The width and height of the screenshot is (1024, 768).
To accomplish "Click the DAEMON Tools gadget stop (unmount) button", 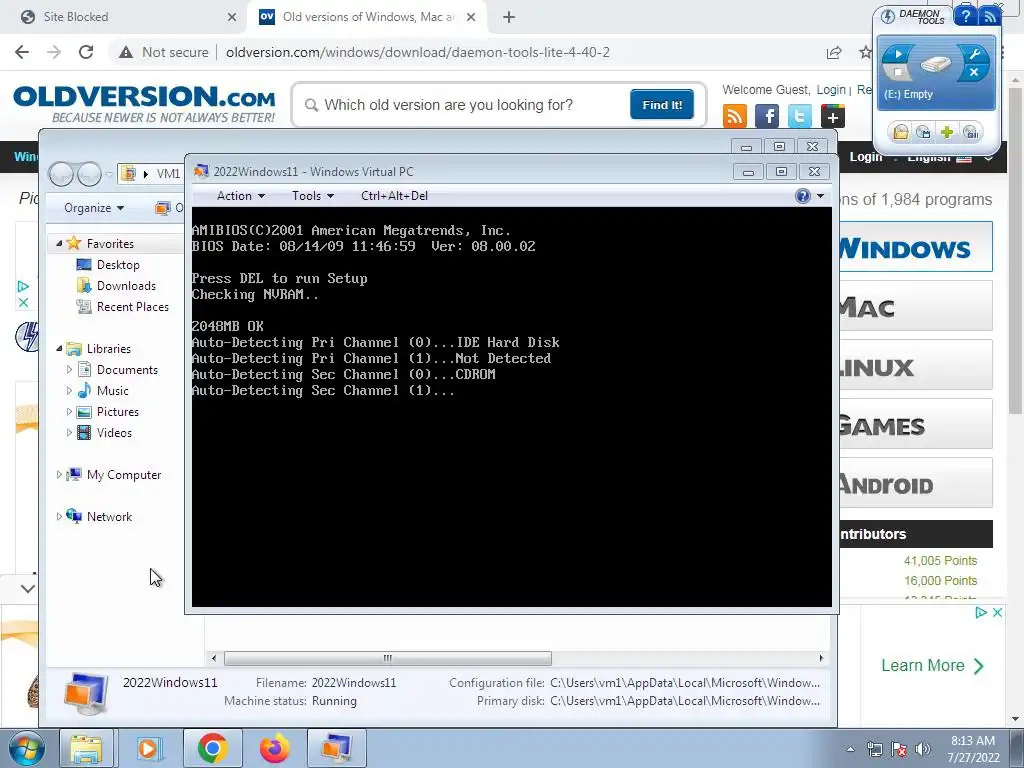I will coord(897,72).
